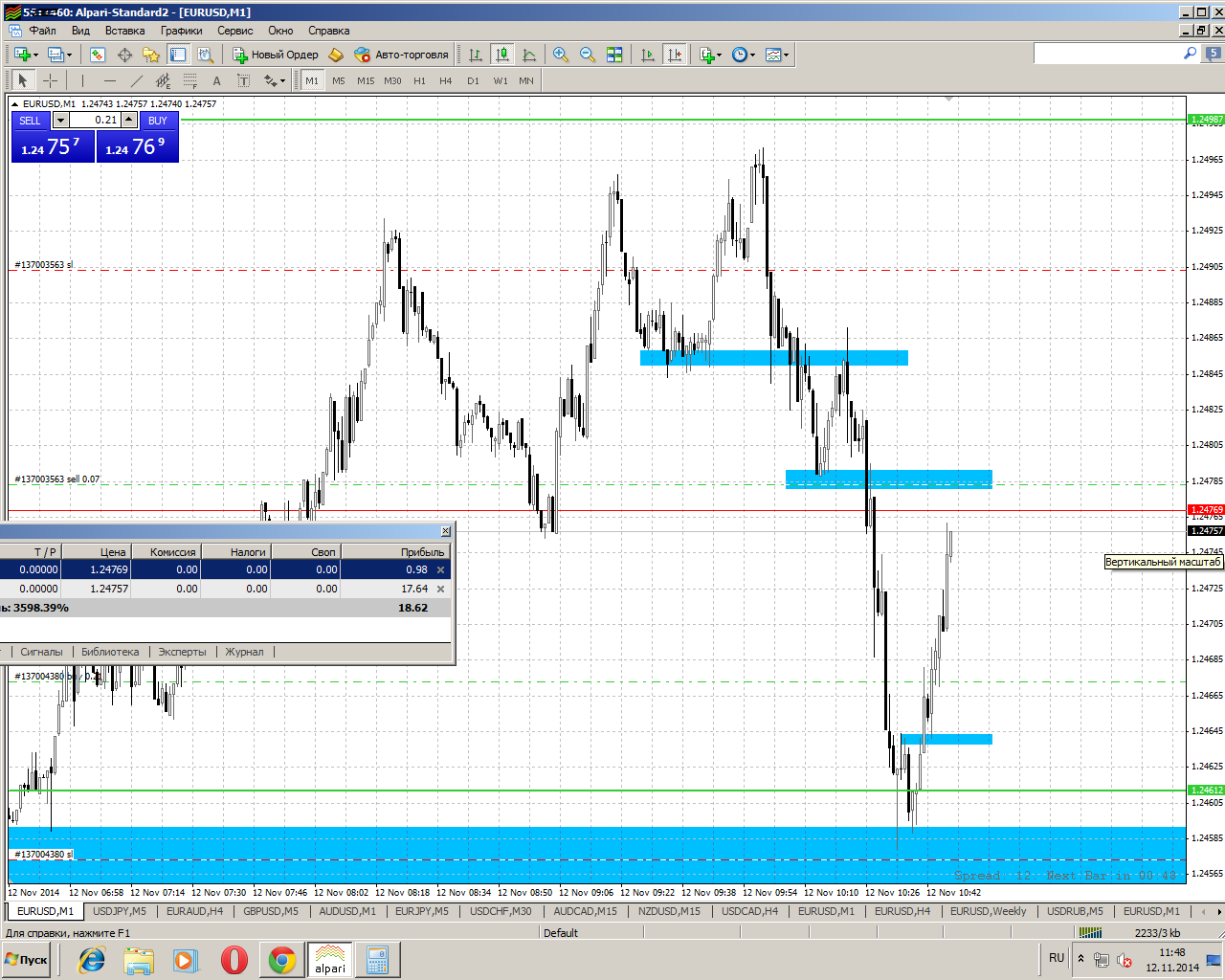Close the order with profit 0.98
Image resolution: width=1225 pixels, height=980 pixels.
click(x=441, y=569)
